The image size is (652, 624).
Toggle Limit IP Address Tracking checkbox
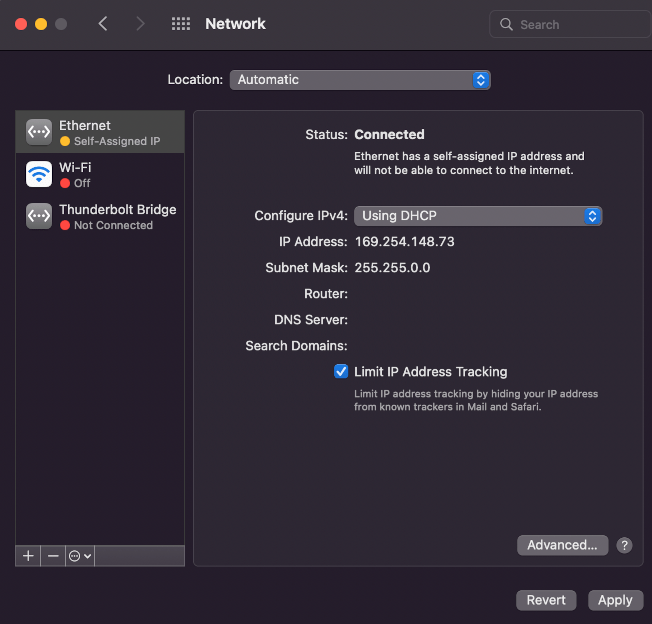click(x=341, y=371)
